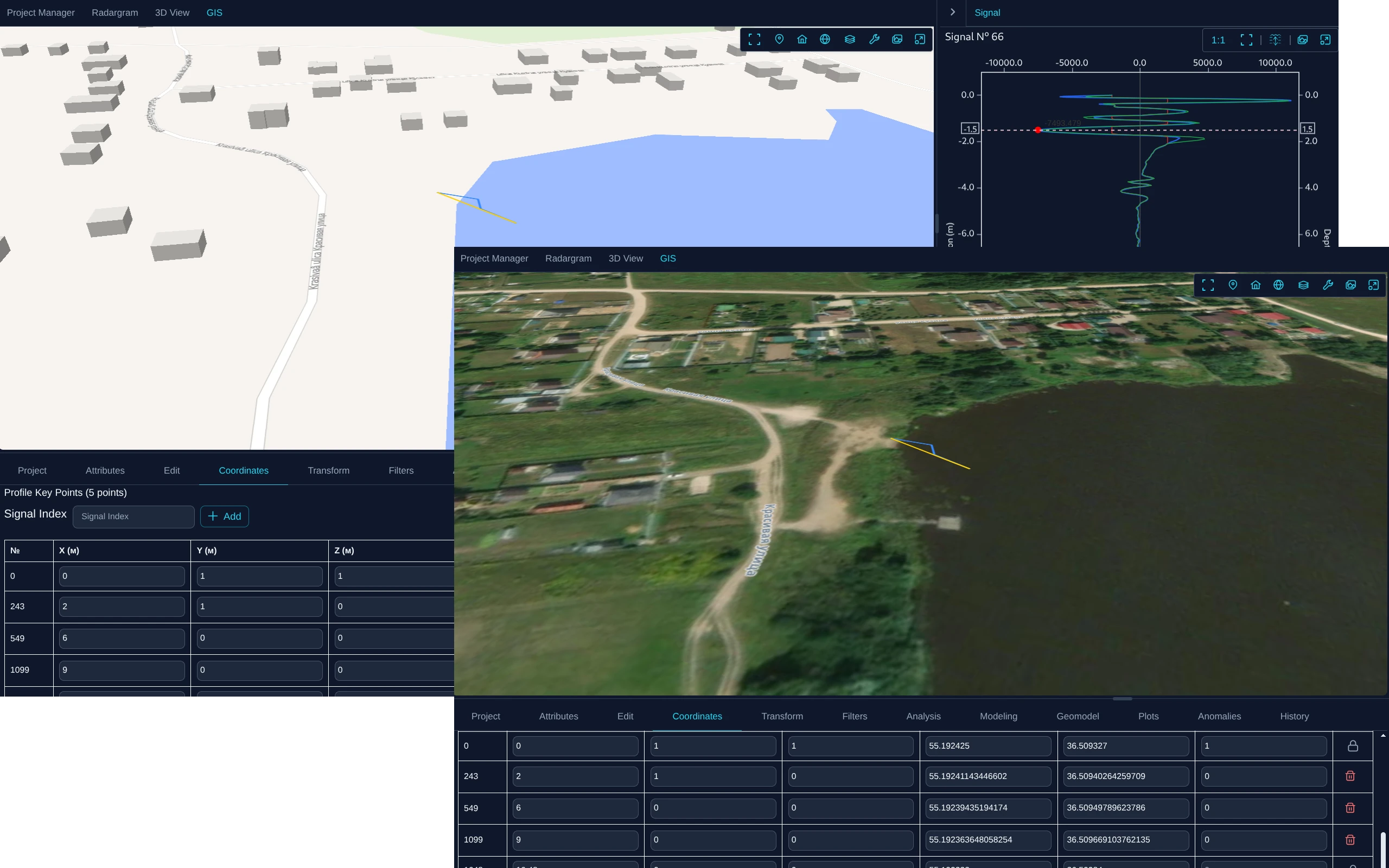
Task: Toggle 1:1 scale in the Signal panel
Action: click(x=1218, y=40)
